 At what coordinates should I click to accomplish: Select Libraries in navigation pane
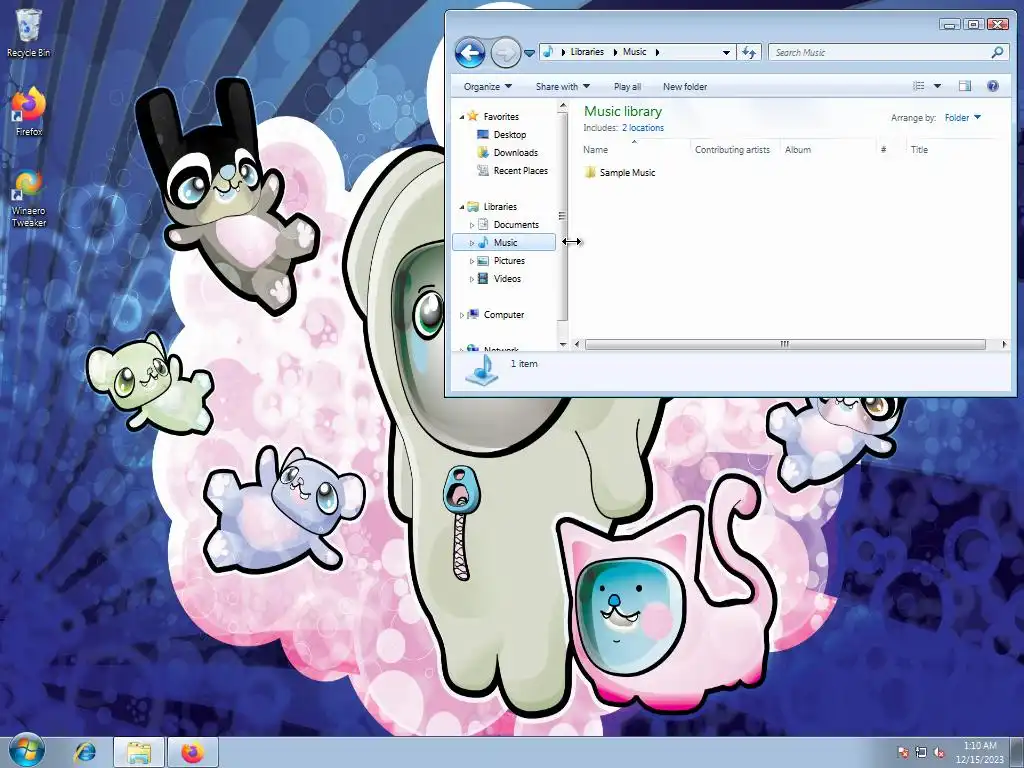pos(500,206)
